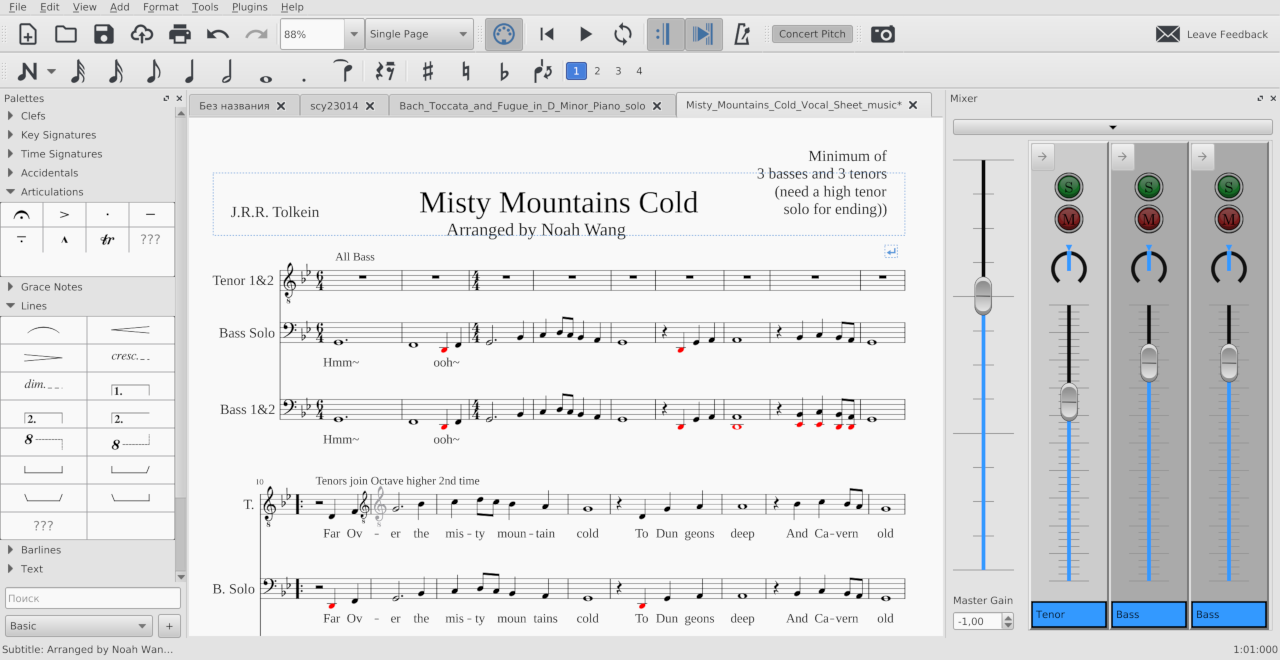Select voice 1

pos(576,71)
